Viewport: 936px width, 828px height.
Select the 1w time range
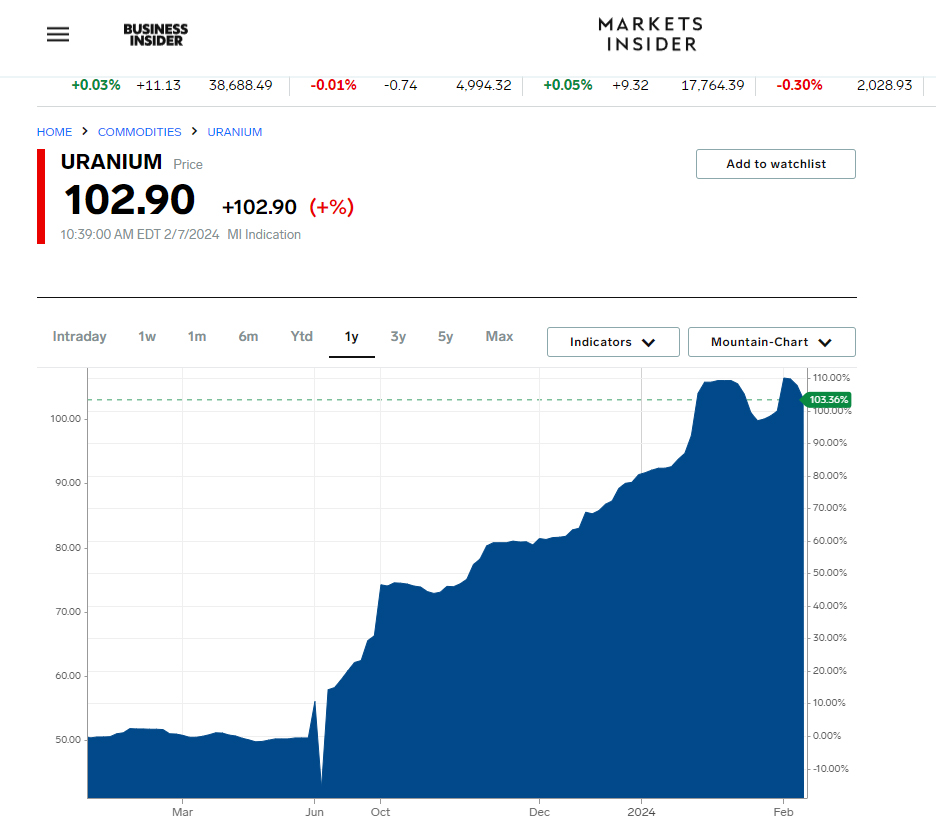tap(146, 336)
